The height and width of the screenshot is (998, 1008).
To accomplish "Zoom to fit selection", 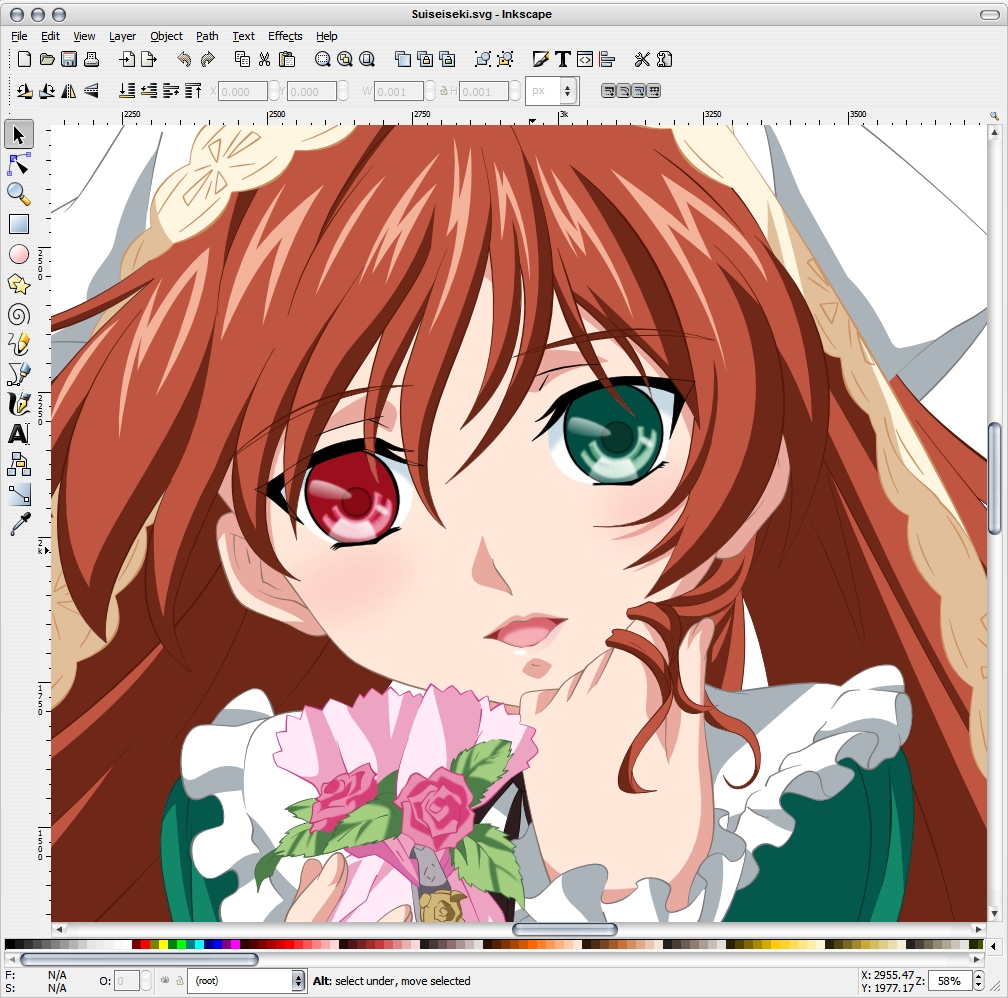I will (323, 59).
